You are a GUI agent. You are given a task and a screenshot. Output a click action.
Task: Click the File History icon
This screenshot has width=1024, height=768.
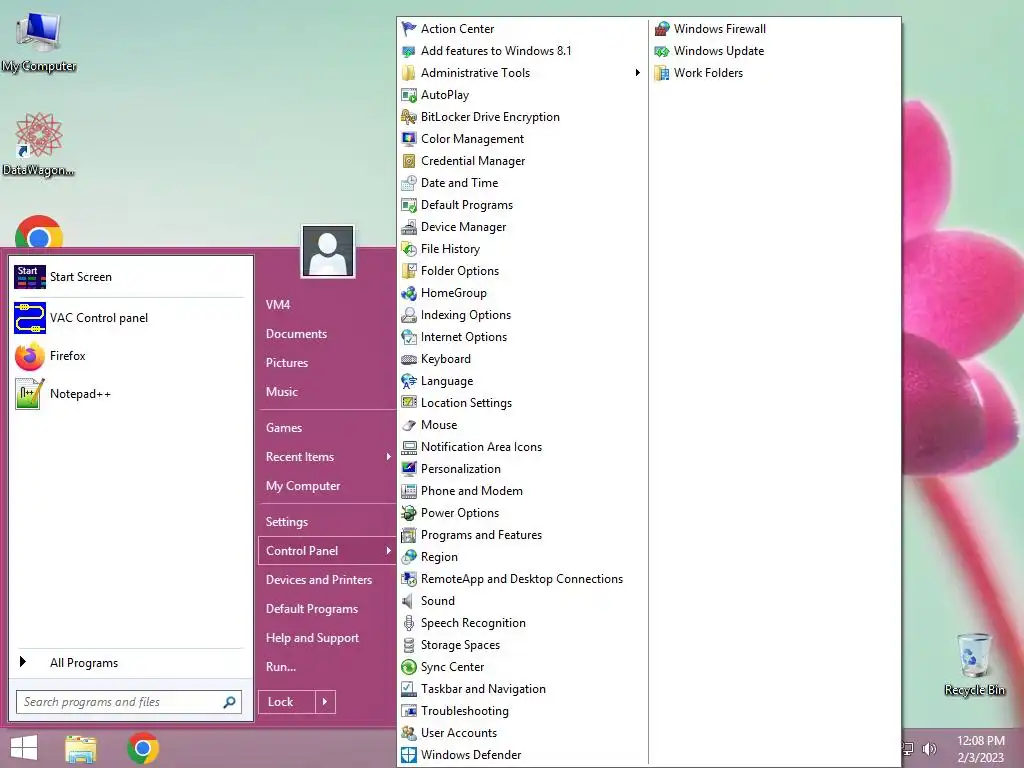pyautogui.click(x=409, y=249)
